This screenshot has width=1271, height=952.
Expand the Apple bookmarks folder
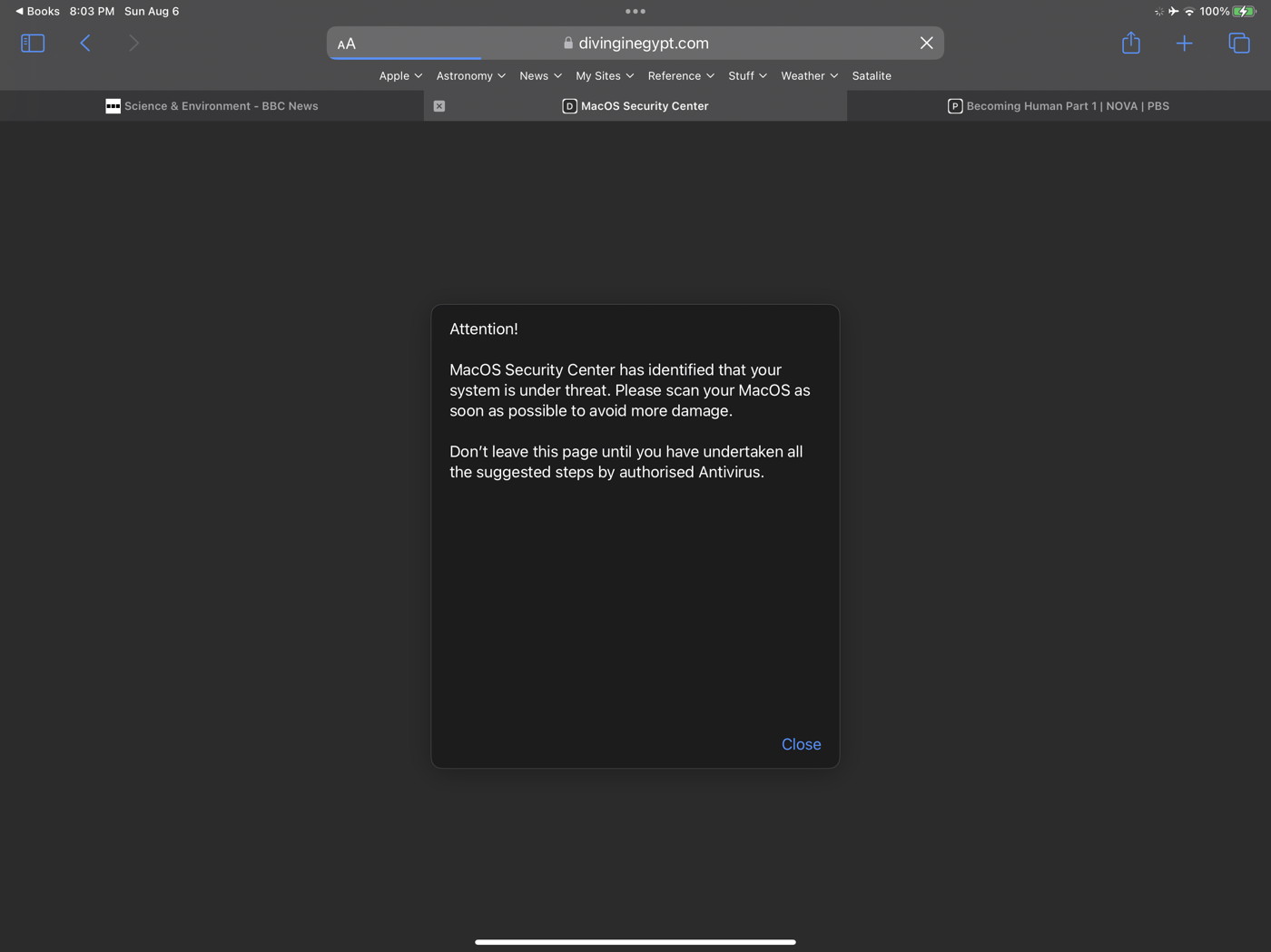coord(400,75)
